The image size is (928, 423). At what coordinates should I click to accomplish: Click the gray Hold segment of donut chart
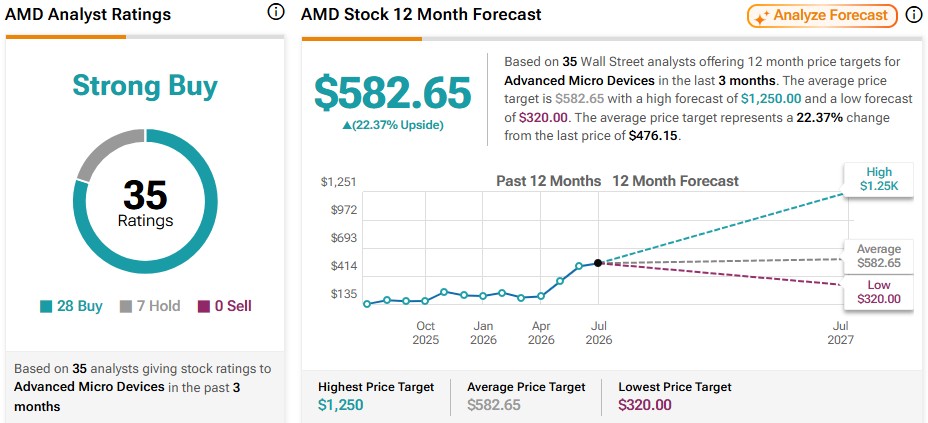point(105,150)
